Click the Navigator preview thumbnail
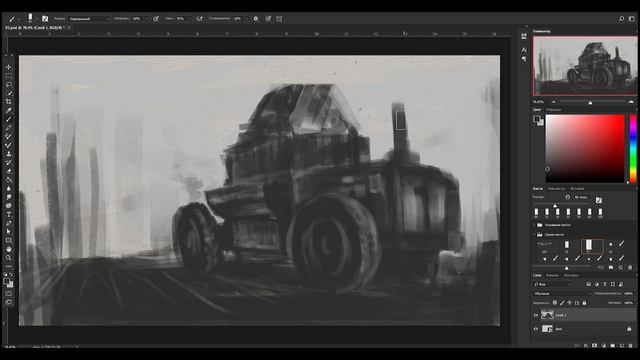Screen dimensions: 640x360 [585, 66]
